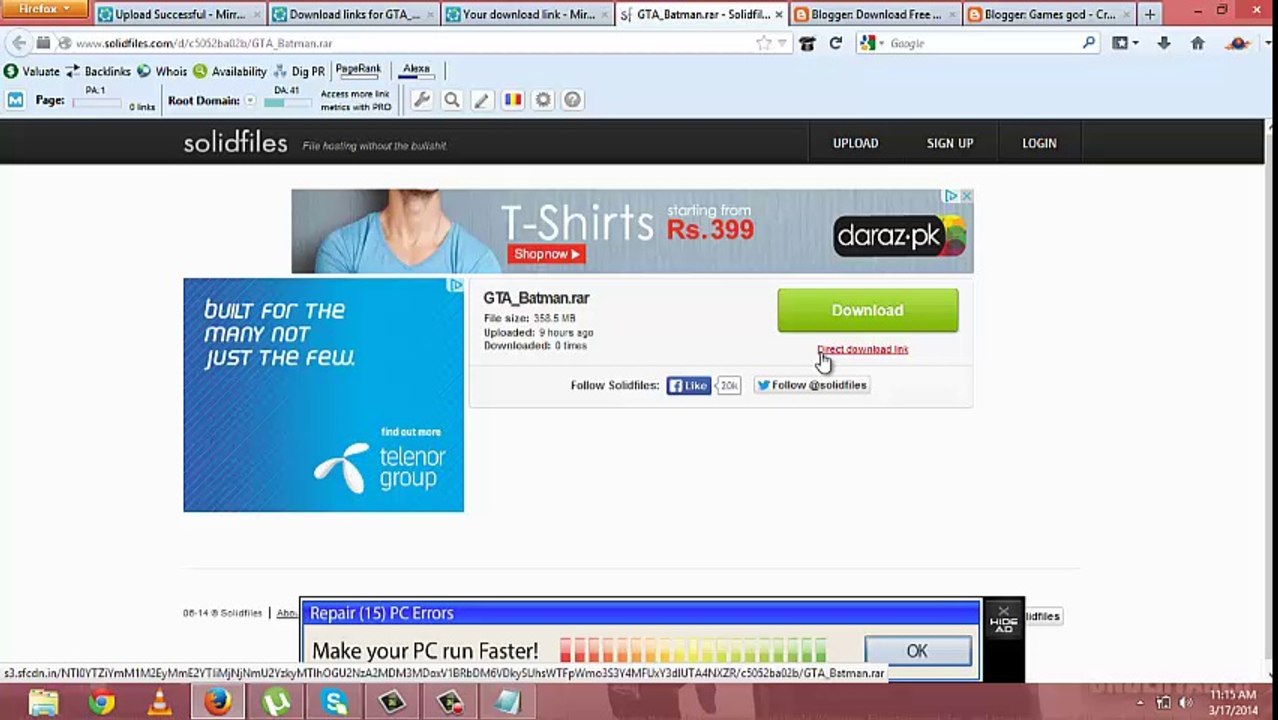Launch Google Chrome from taskbar
The height and width of the screenshot is (720, 1278).
coord(101,703)
